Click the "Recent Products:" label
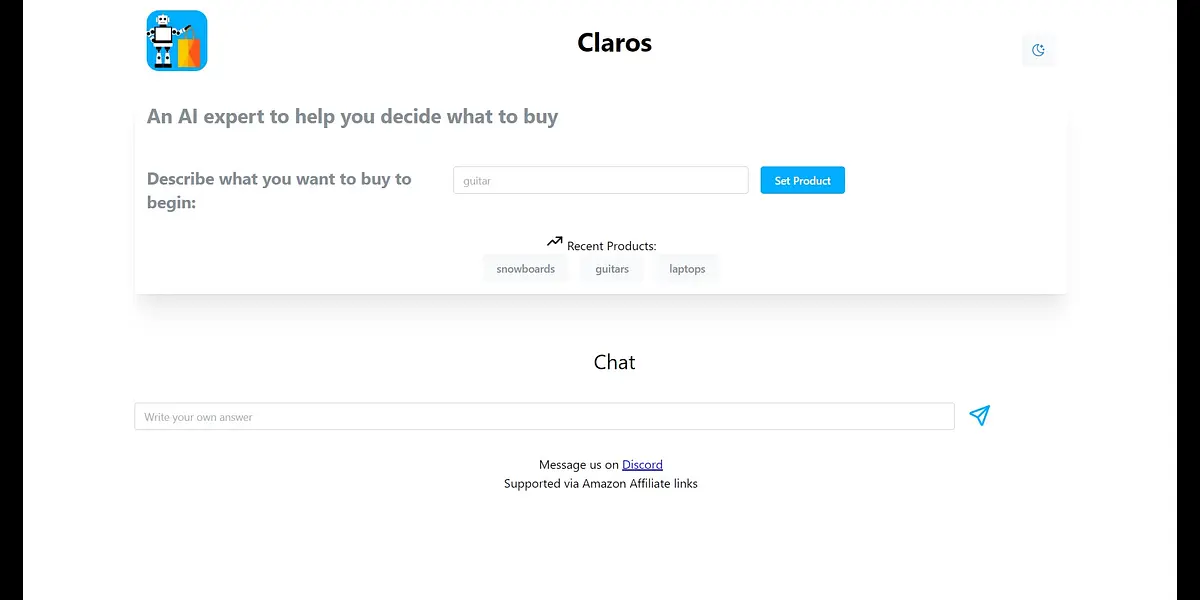The image size is (1200, 600). point(611,246)
